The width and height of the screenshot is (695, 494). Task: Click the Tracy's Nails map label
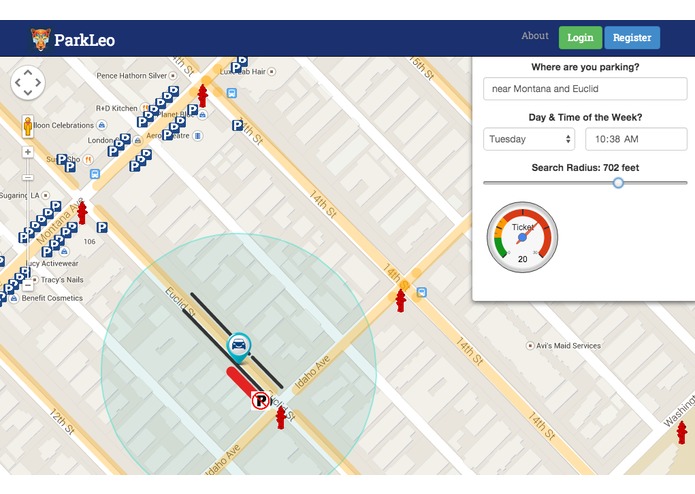pos(62,280)
